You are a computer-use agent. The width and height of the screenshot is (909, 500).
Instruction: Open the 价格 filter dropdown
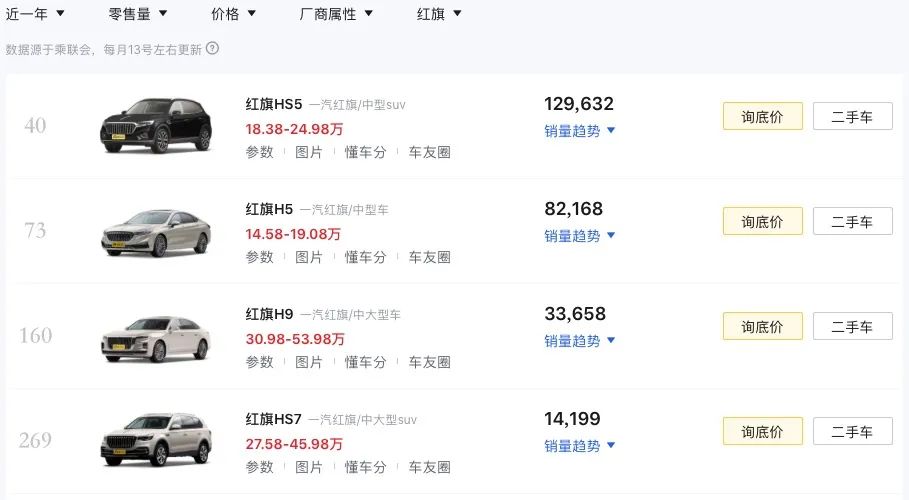(x=234, y=14)
